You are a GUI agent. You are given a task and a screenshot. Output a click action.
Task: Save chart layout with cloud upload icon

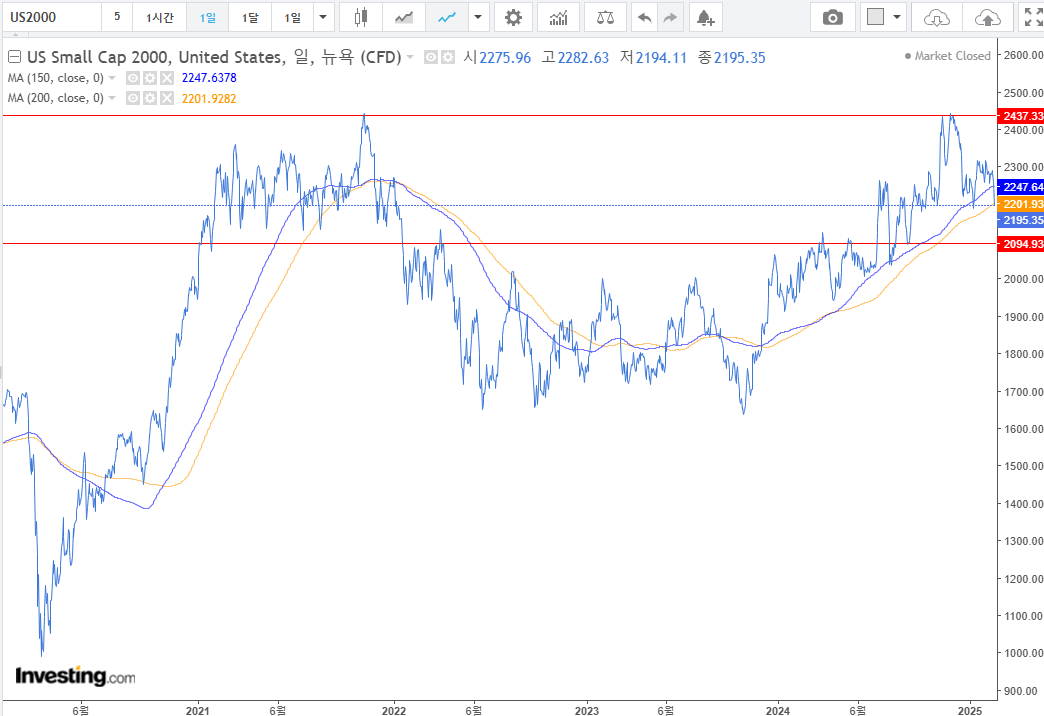click(x=987, y=17)
